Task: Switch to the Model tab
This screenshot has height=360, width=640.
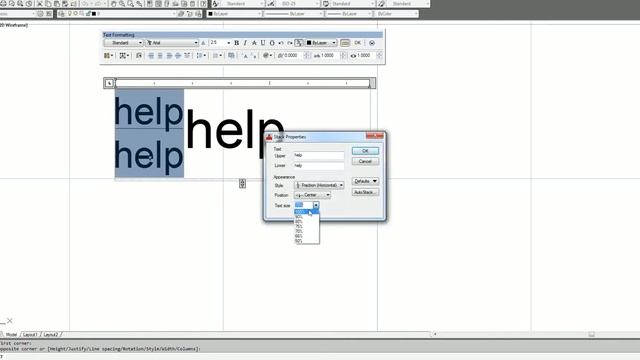Action: [11, 335]
